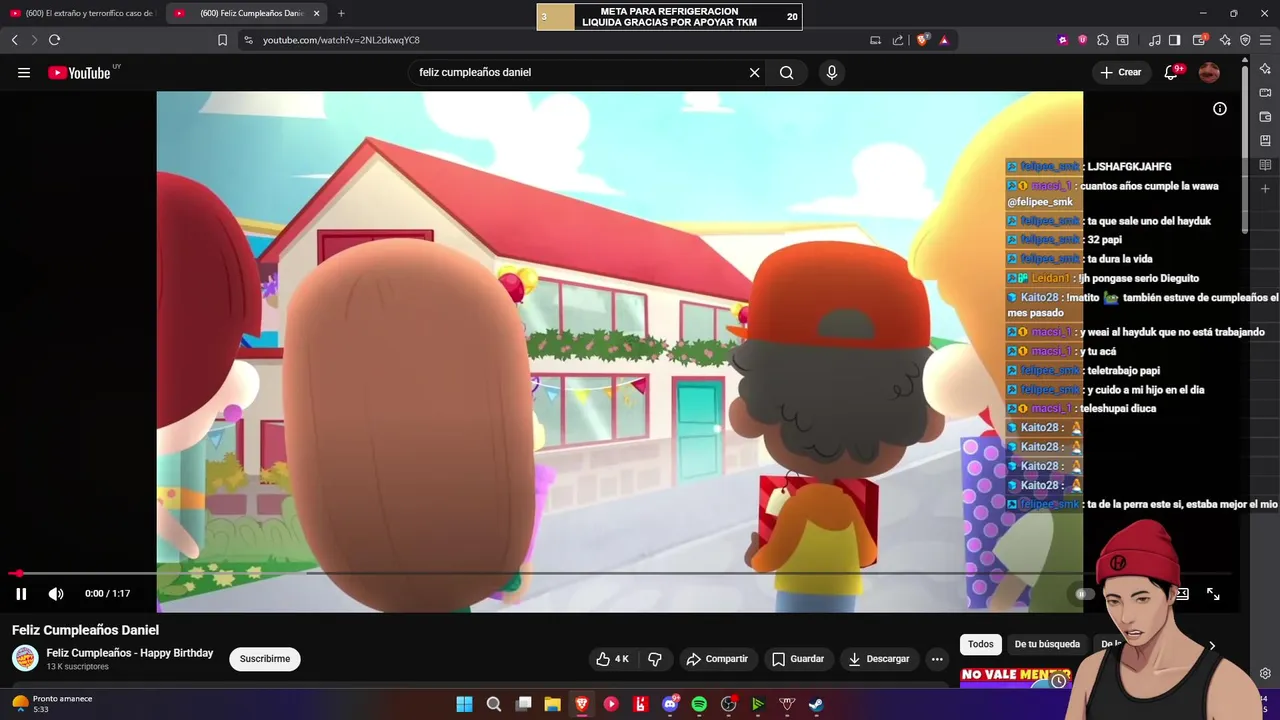
Task: Open the music note playlist icon
Action: (x=1155, y=40)
